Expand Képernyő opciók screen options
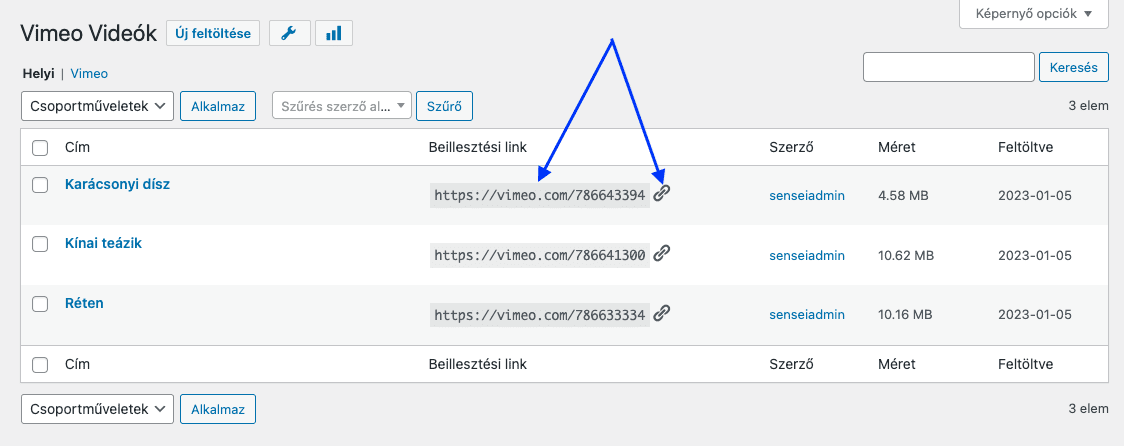This screenshot has height=446, width=1124. point(1034,14)
